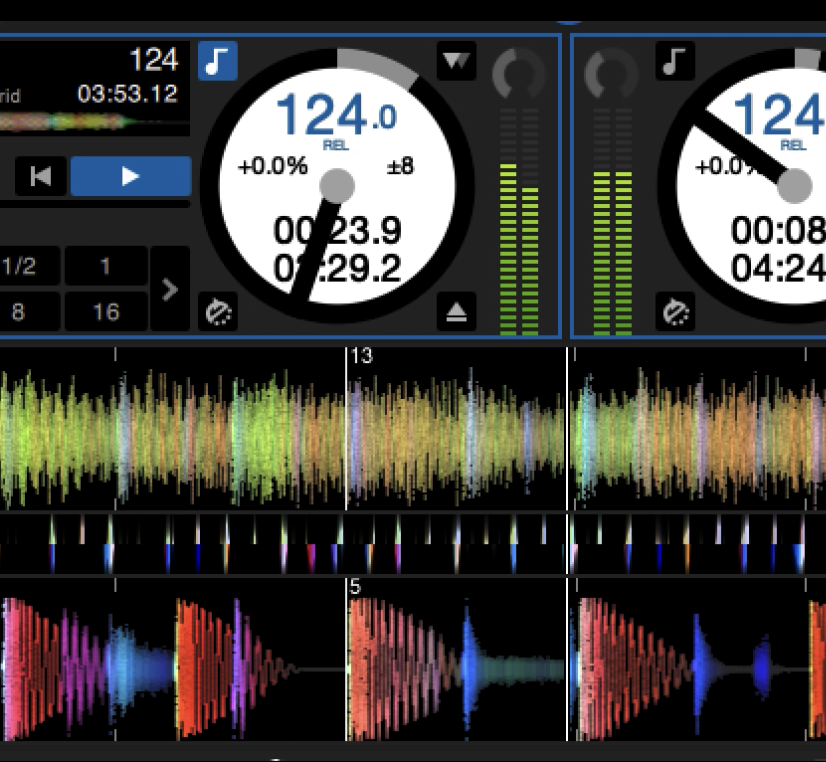826x762 pixels.
Task: Click the ±8 pitch range on the left platter
Action: pyautogui.click(x=400, y=166)
